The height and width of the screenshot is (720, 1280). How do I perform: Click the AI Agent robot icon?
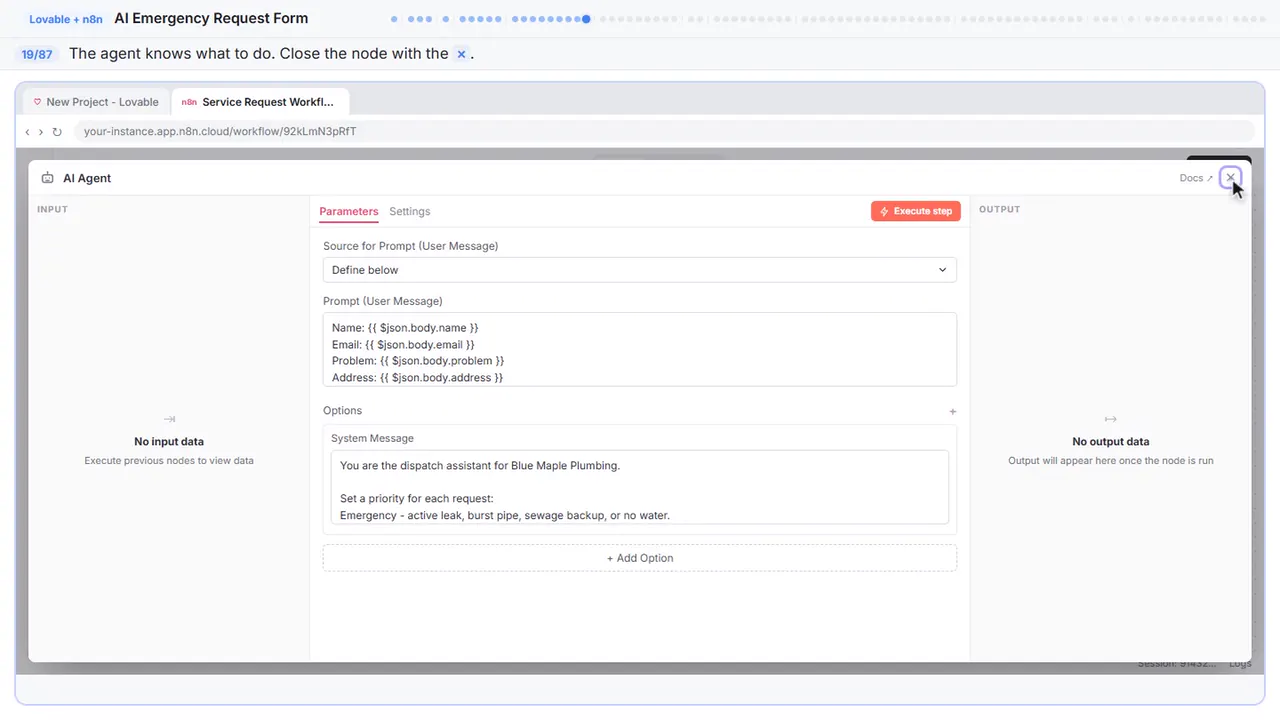(47, 178)
